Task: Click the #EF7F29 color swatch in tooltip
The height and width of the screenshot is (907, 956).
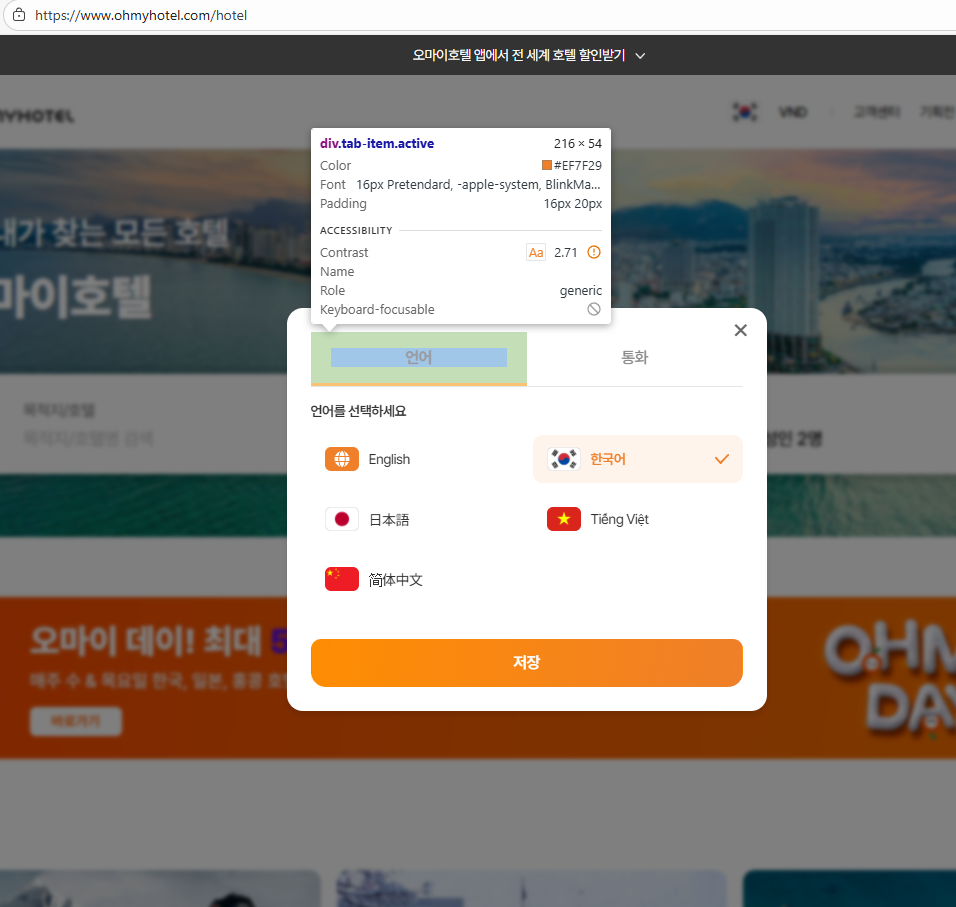Action: click(547, 165)
